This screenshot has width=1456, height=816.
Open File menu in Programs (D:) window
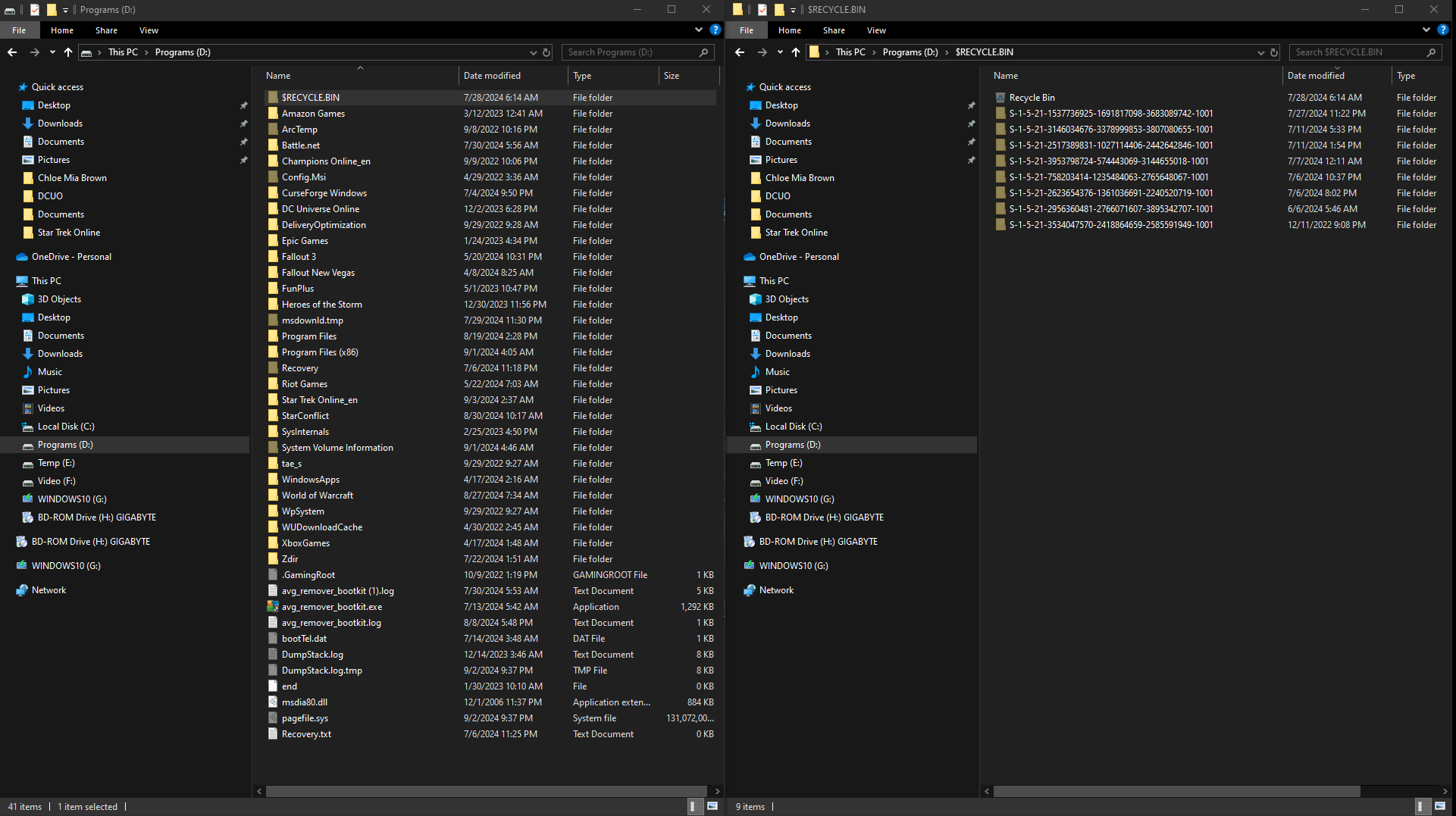(x=19, y=30)
